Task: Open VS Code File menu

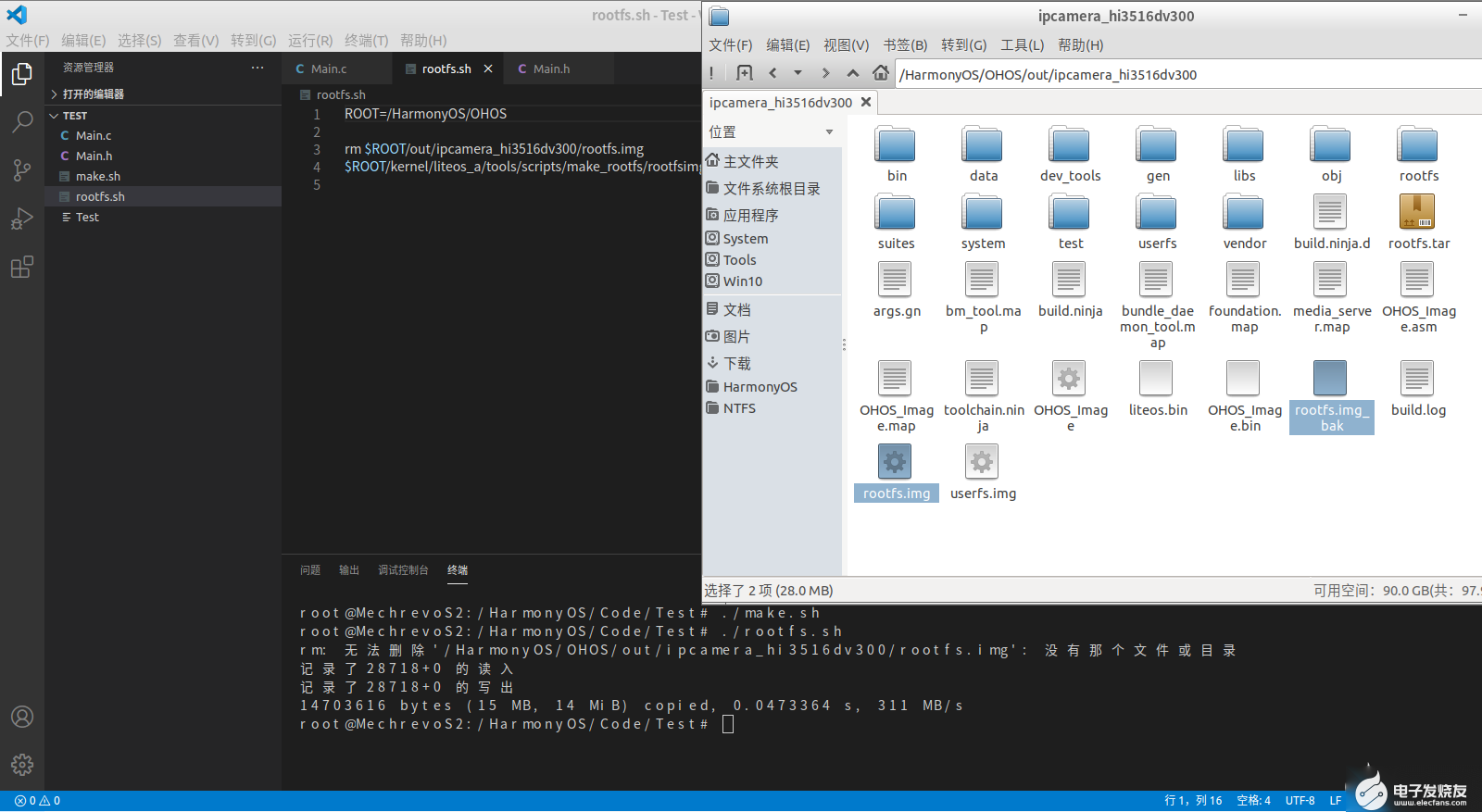Action: click(28, 40)
